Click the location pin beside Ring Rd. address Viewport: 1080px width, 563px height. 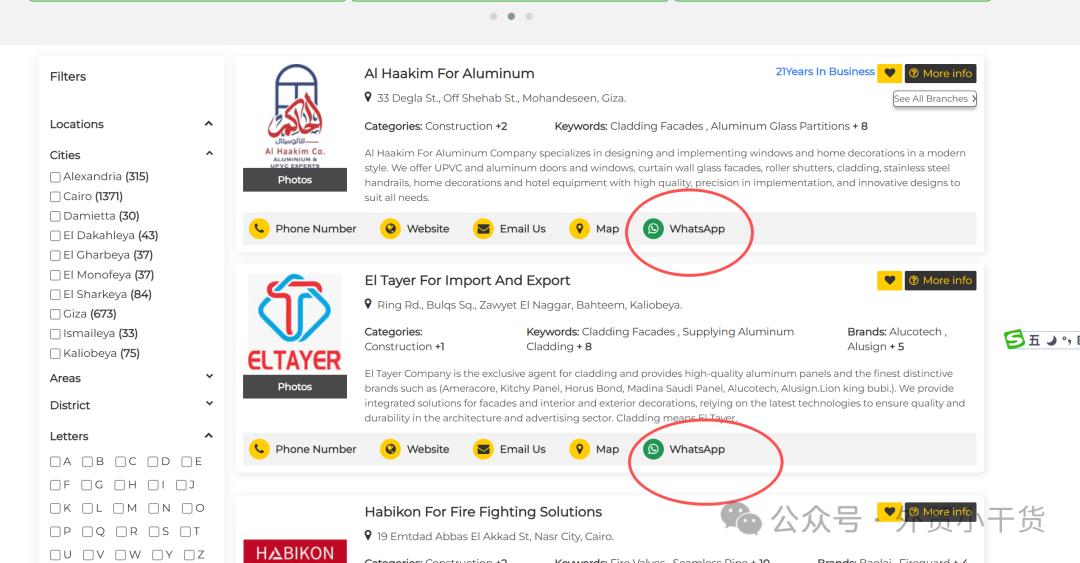pyautogui.click(x=368, y=304)
